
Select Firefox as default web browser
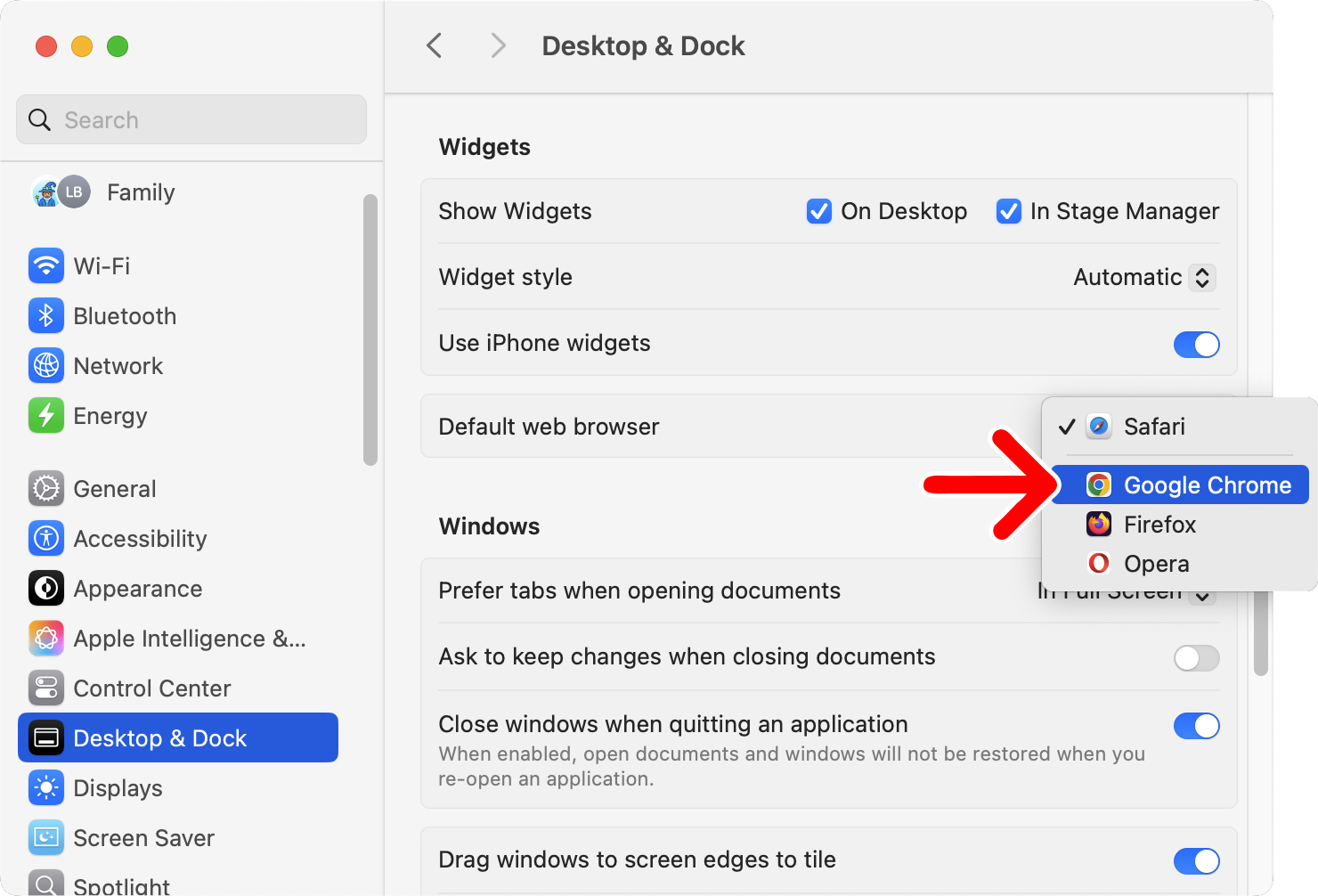point(1159,525)
